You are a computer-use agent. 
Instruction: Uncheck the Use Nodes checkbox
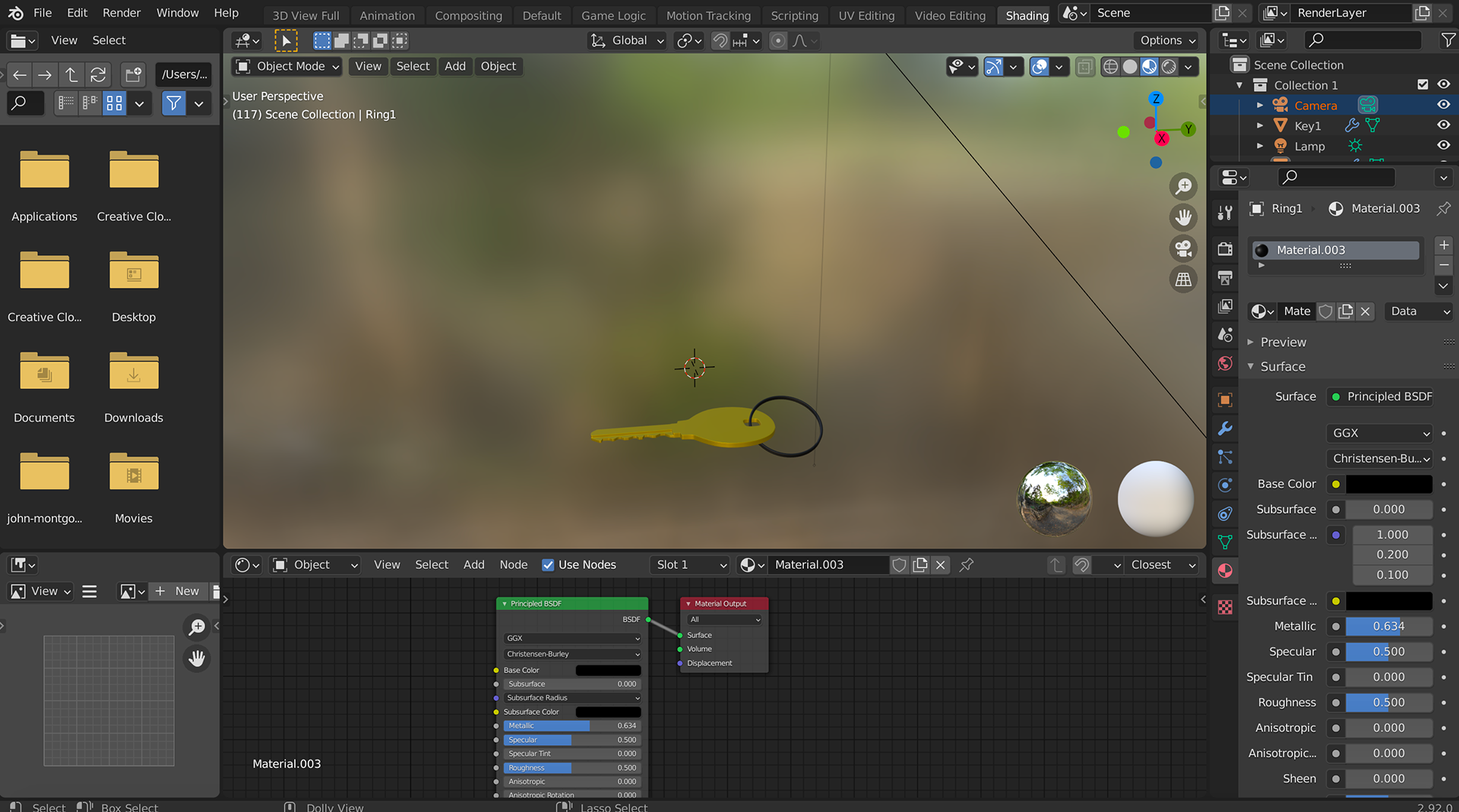(548, 565)
